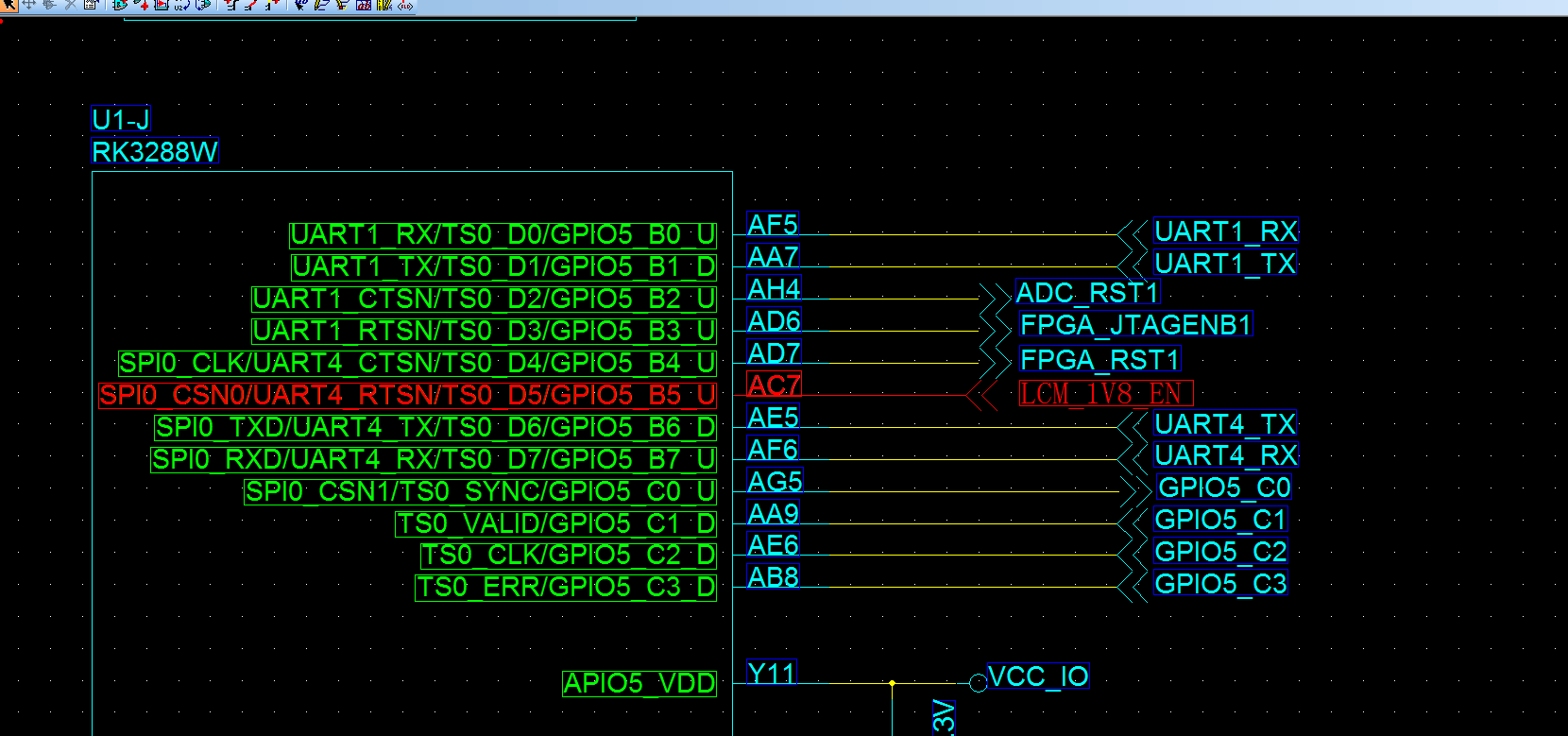This screenshot has width=1568, height=736.
Task: Select pin number AH4
Action: [774, 289]
